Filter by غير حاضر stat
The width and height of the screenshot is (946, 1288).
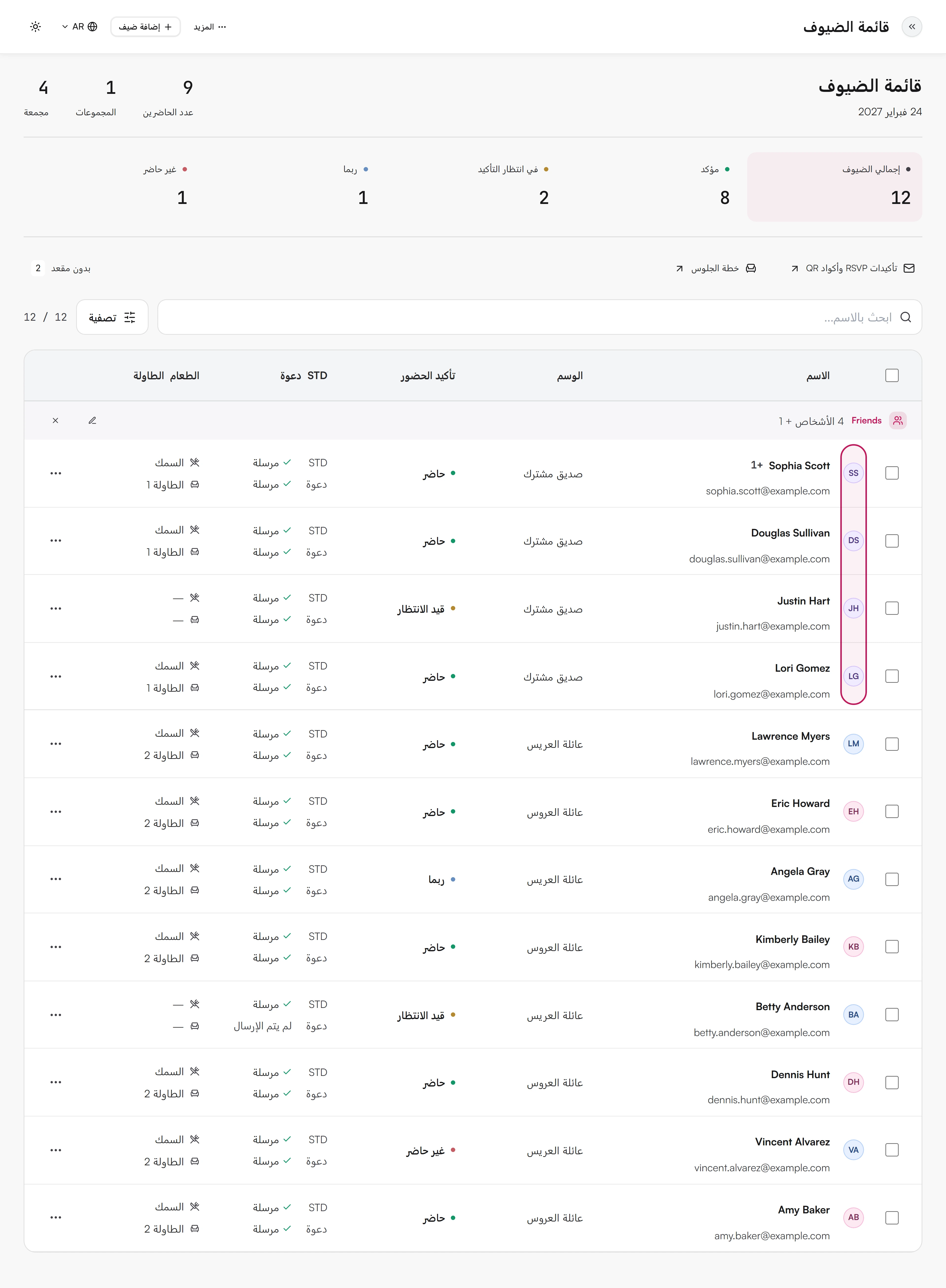(111, 187)
